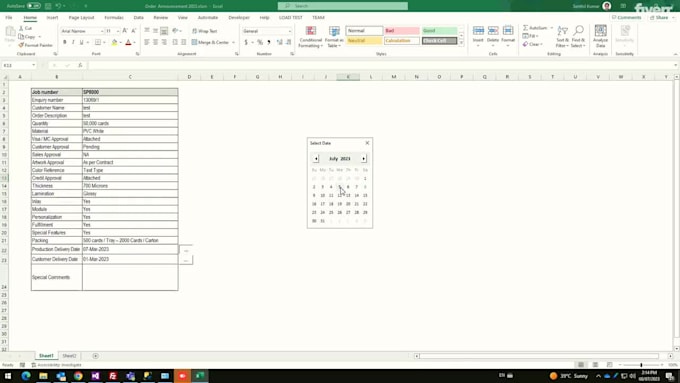This screenshot has height=383, width=680.
Task: Apply the accounting dollar format
Action: pyautogui.click(x=246, y=43)
